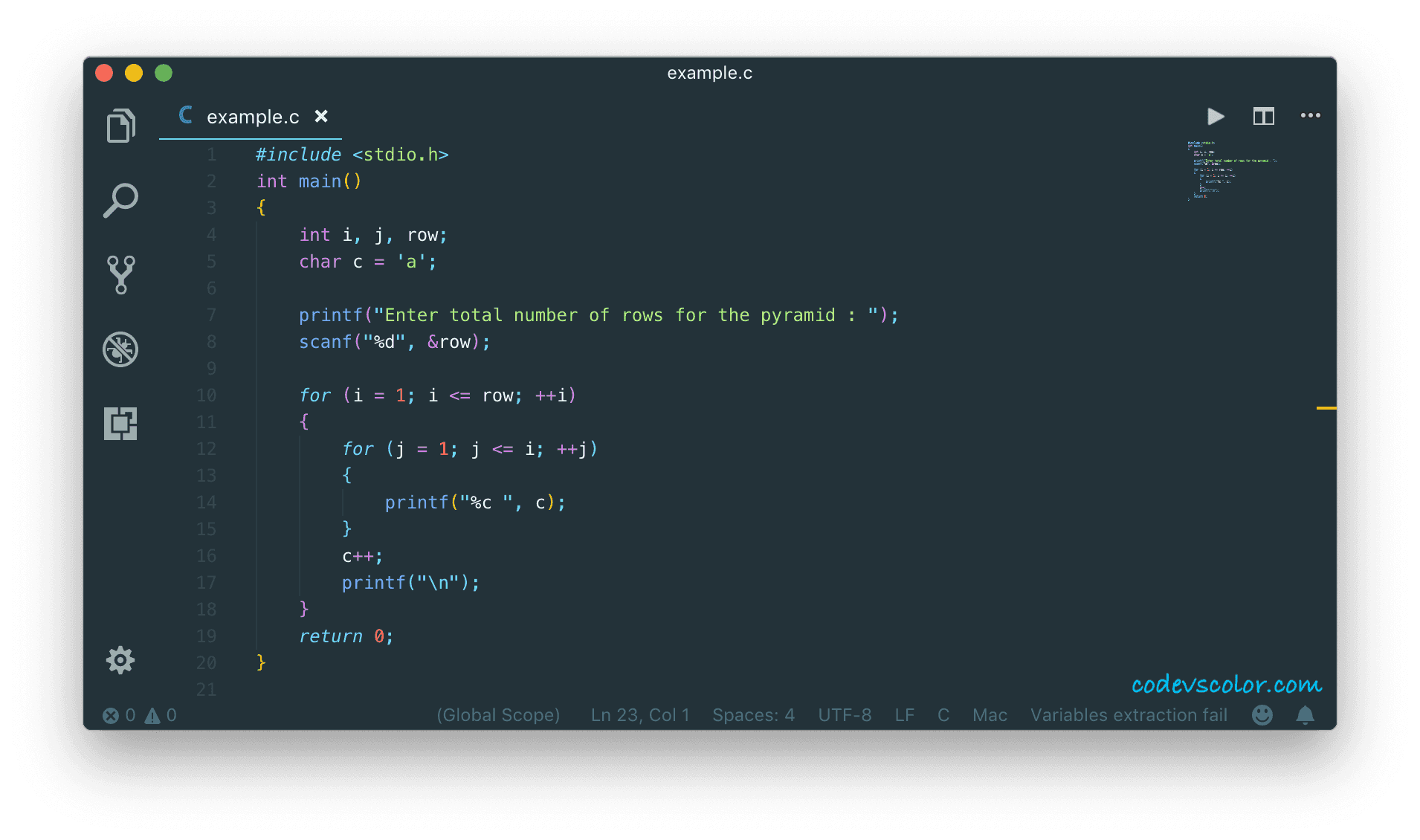The image size is (1420, 840).
Task: Split the editor with split icon
Action: pyautogui.click(x=1263, y=117)
